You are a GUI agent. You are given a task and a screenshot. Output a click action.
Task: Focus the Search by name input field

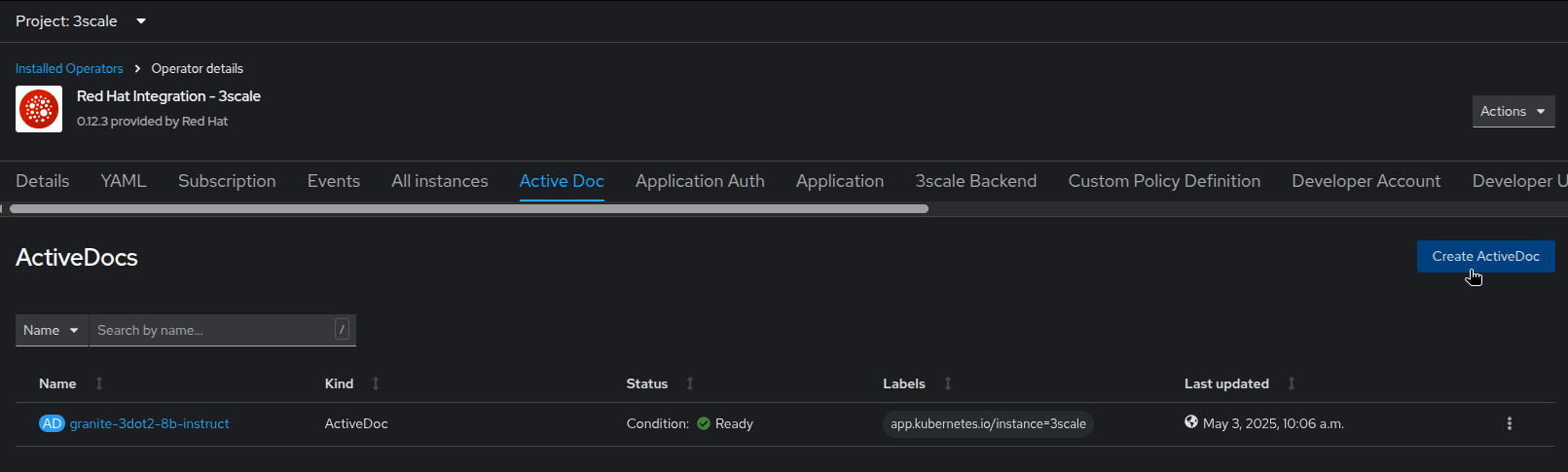click(212, 331)
